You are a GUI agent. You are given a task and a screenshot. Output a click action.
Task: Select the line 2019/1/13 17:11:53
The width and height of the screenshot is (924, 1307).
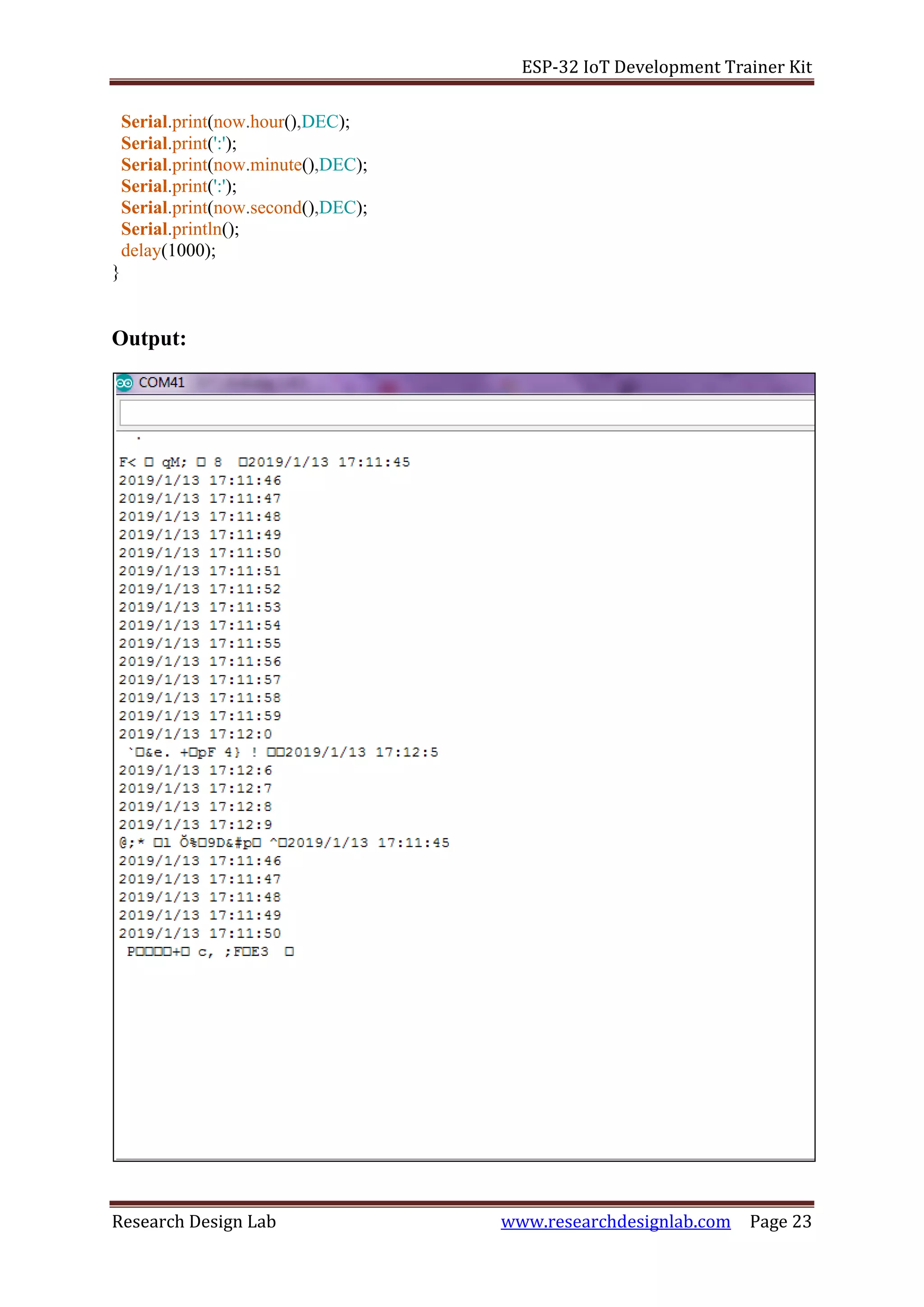point(200,607)
